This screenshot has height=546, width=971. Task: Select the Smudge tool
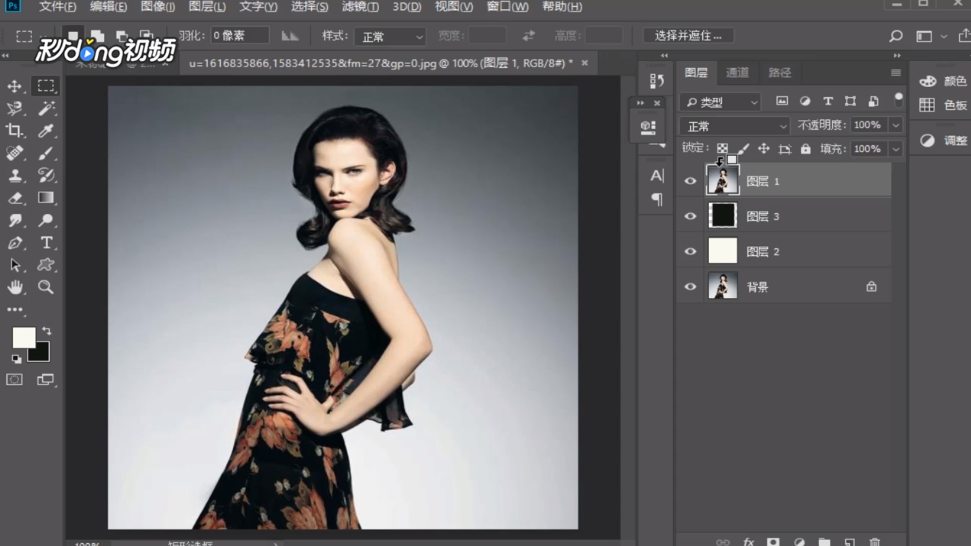[14, 220]
